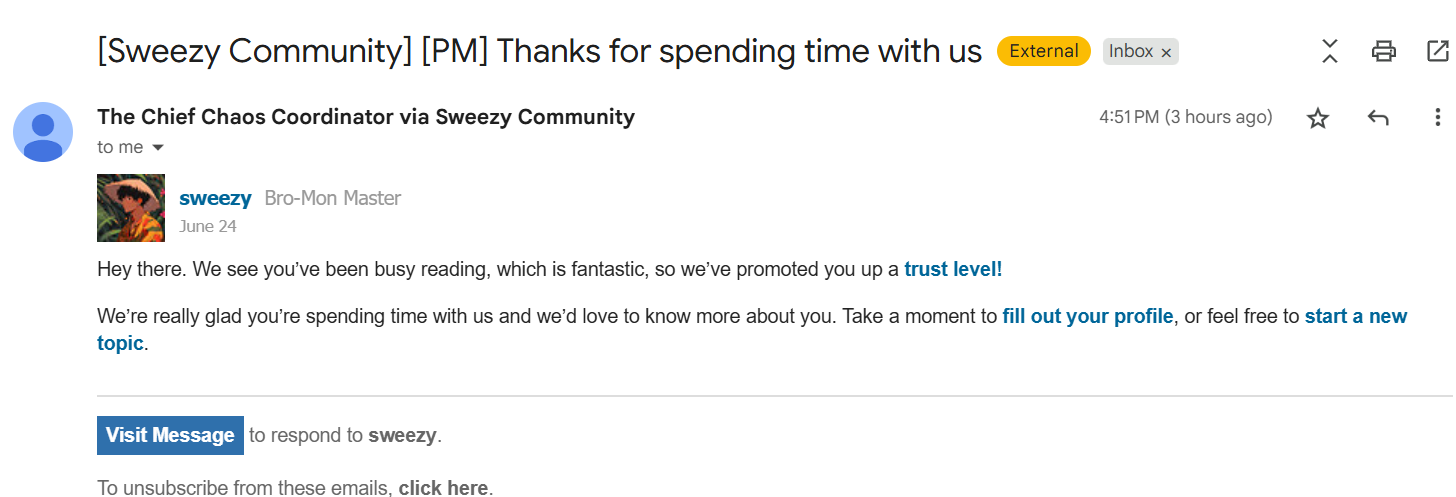Click the expand/collapse all arrows icon
The image size is (1456, 497).
[x=1329, y=51]
